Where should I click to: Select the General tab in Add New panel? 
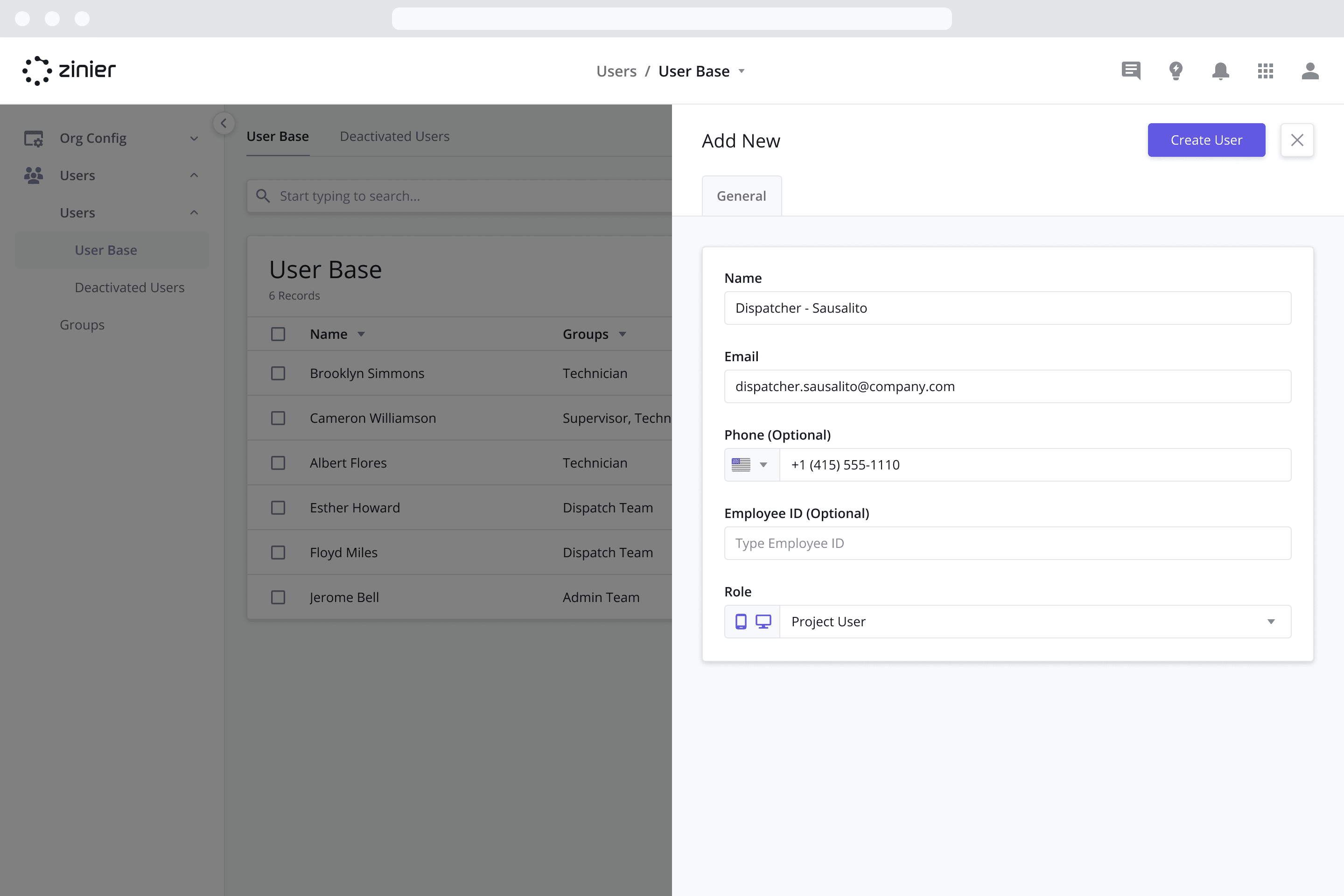click(x=741, y=196)
